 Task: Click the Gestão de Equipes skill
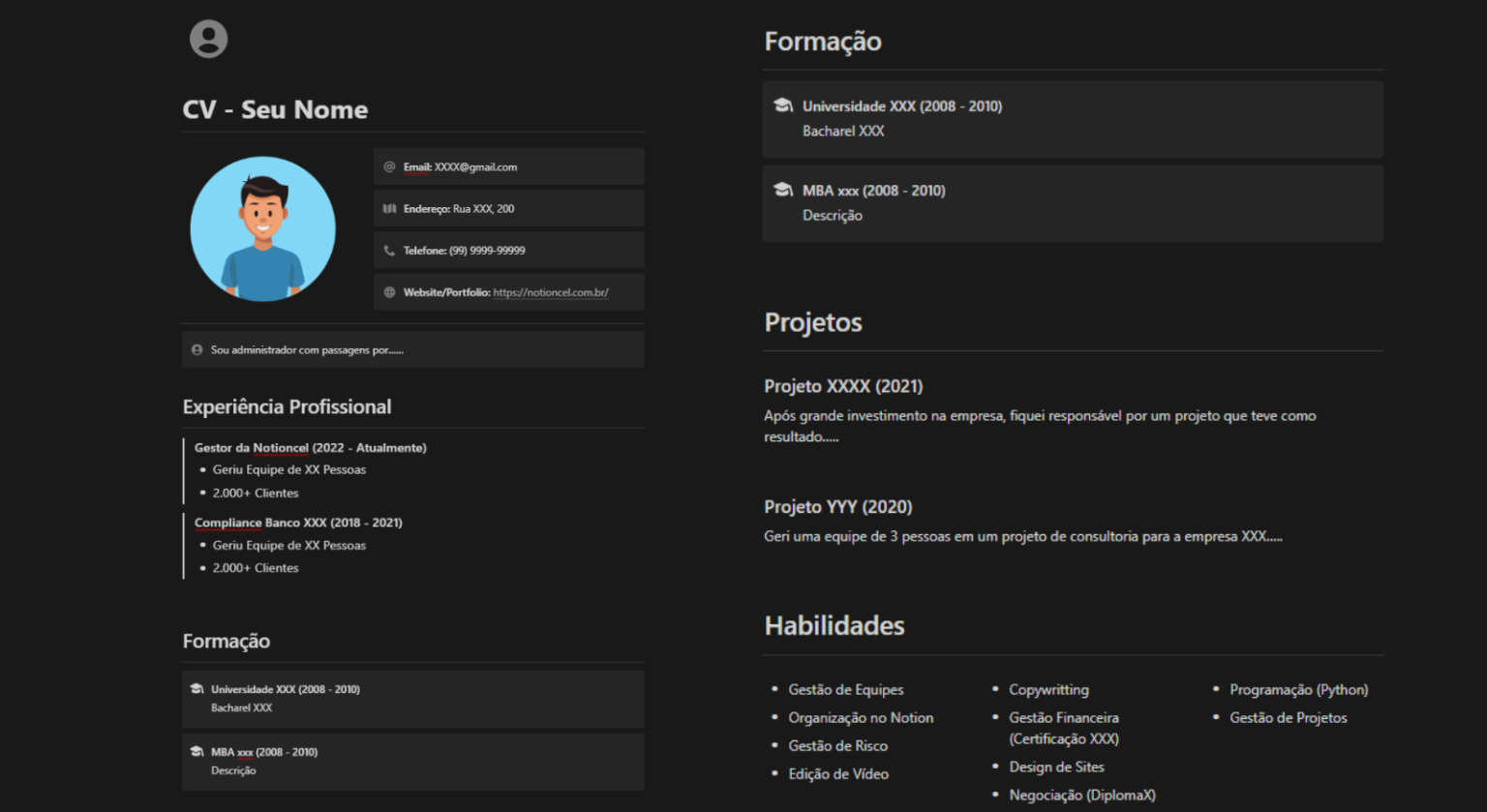(x=846, y=689)
